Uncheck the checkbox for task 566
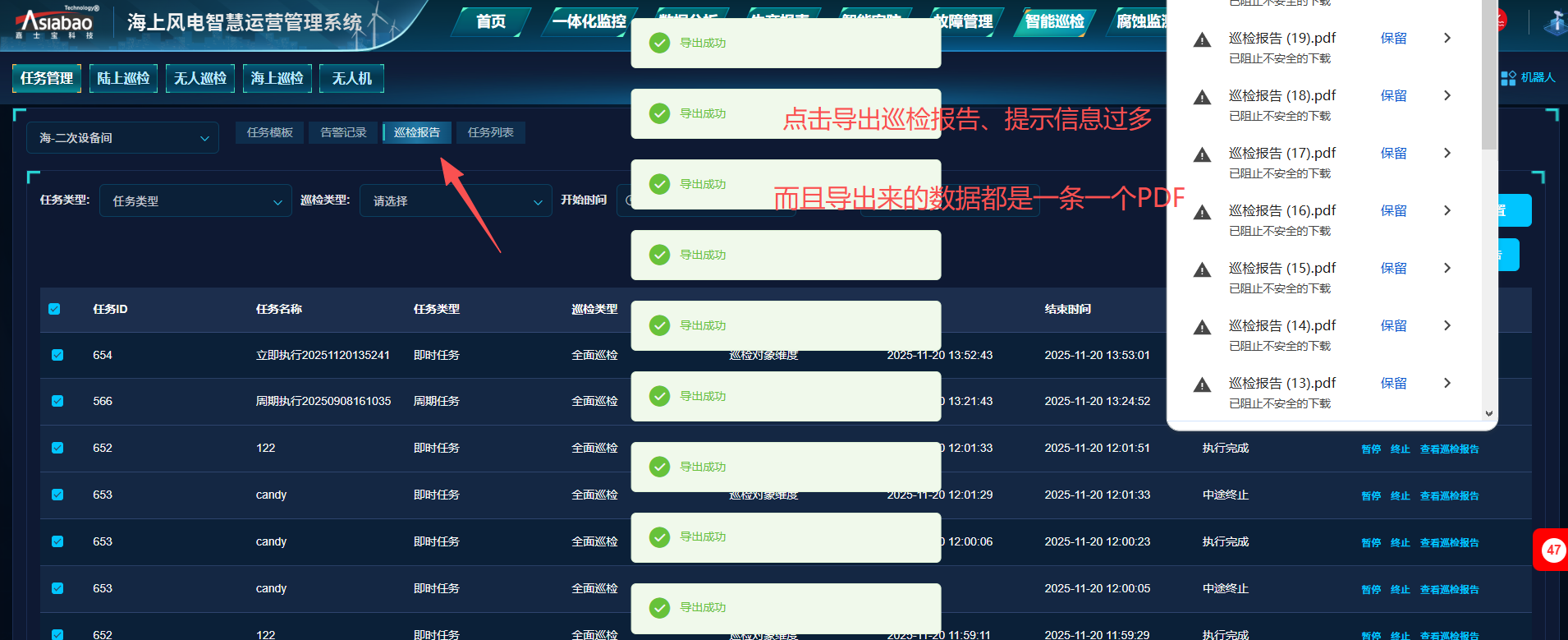This screenshot has height=640, width=1568. point(57,401)
